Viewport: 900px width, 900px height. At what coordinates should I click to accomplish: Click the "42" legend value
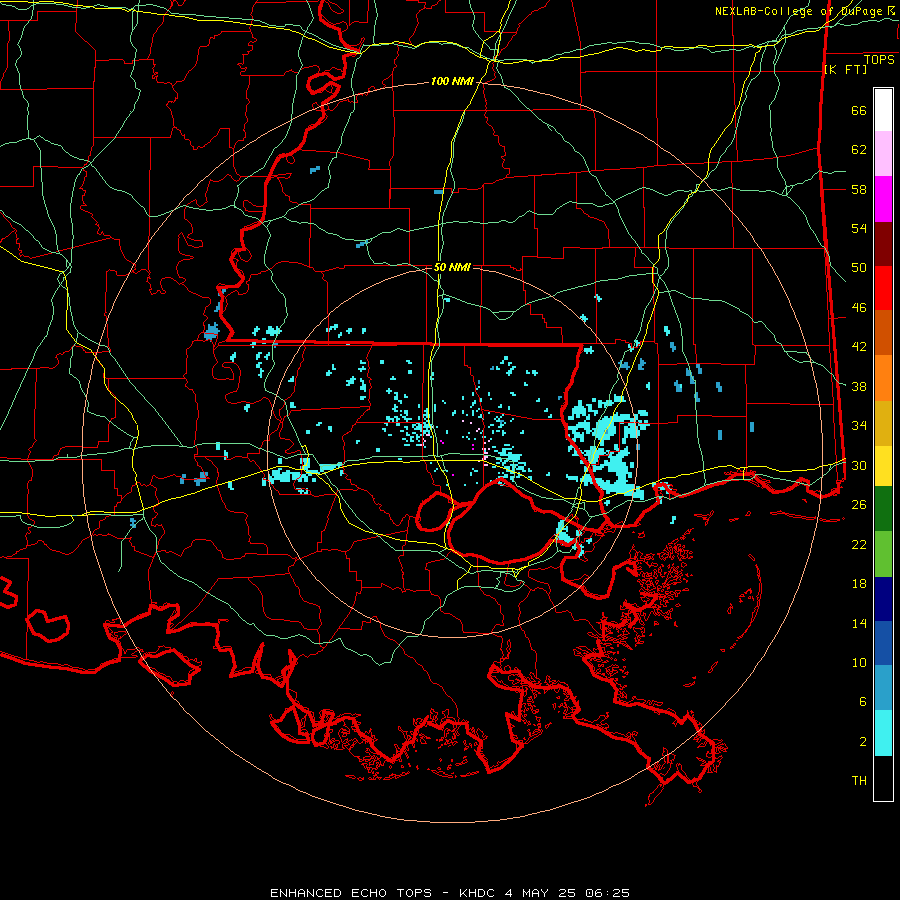coord(859,347)
